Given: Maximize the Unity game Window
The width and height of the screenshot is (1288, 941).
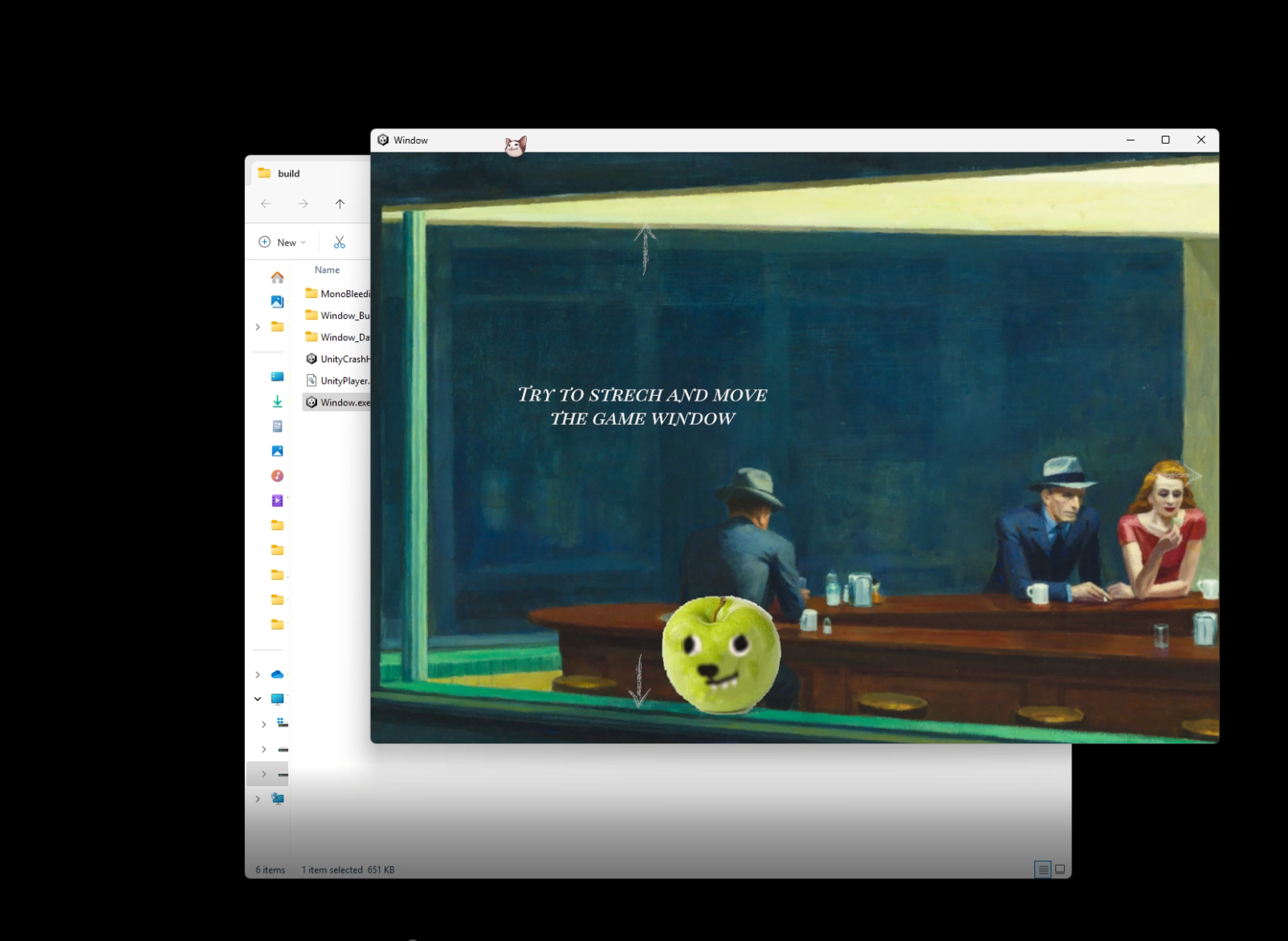Looking at the screenshot, I should click(x=1165, y=140).
